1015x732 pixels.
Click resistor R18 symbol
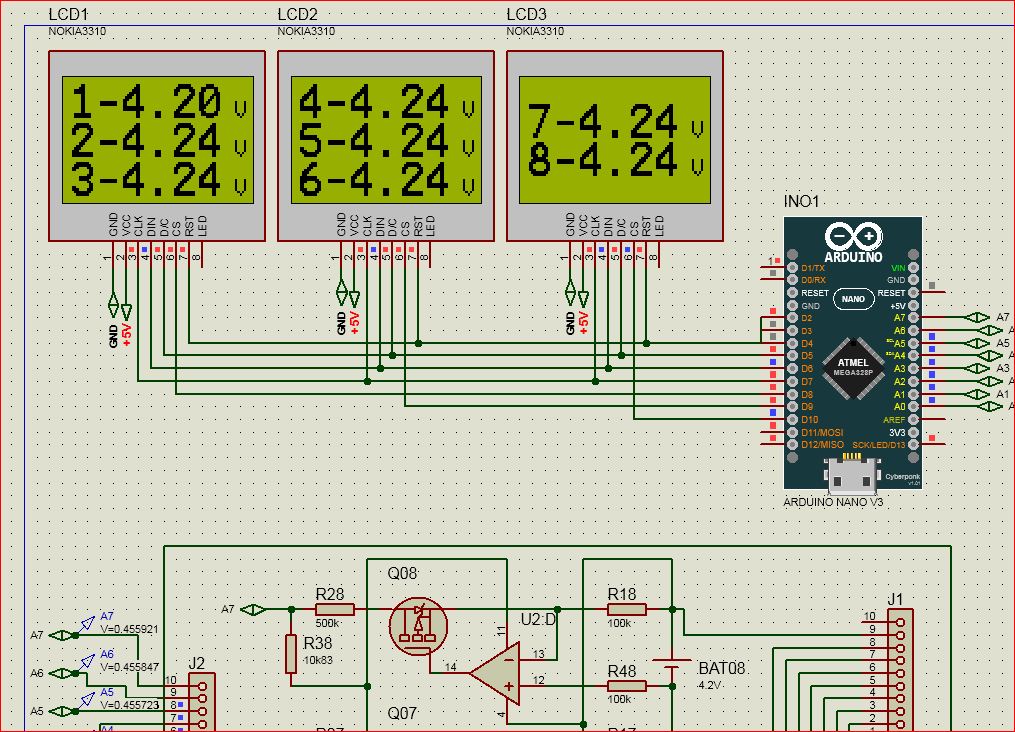627,609
